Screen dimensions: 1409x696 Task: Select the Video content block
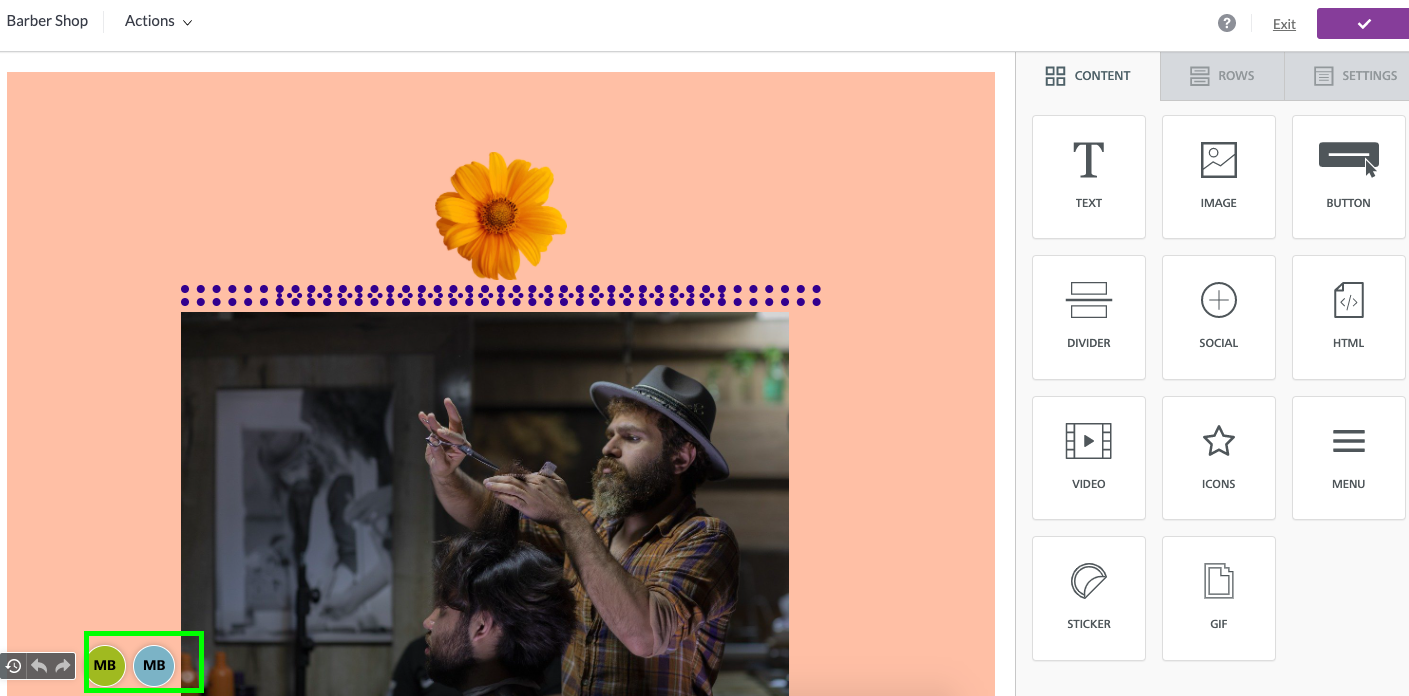pyautogui.click(x=1088, y=458)
